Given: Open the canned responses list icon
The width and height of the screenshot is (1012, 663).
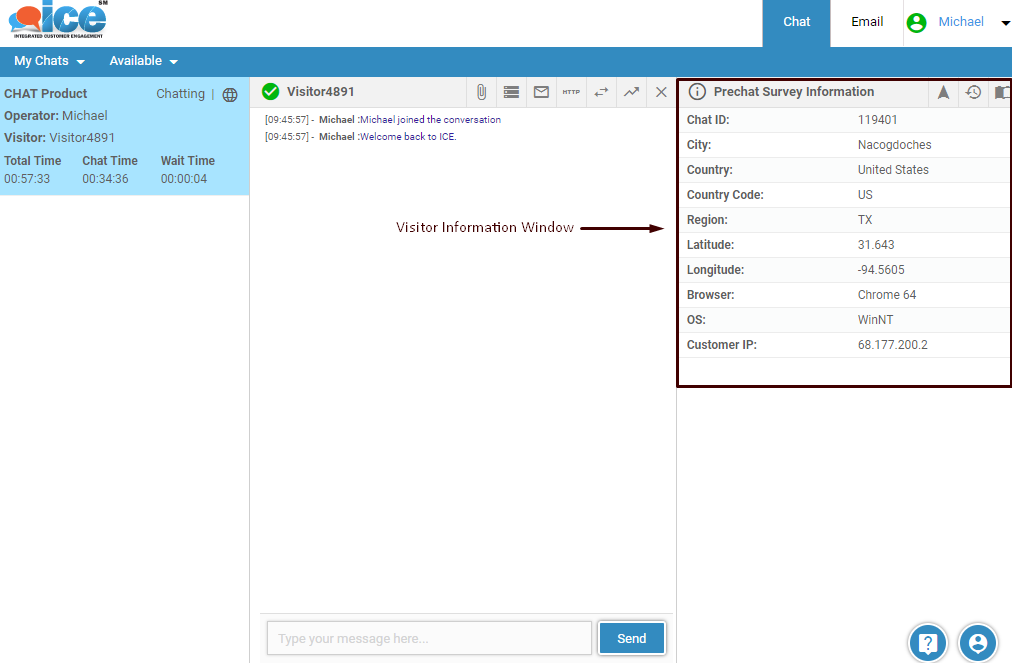Looking at the screenshot, I should [511, 92].
